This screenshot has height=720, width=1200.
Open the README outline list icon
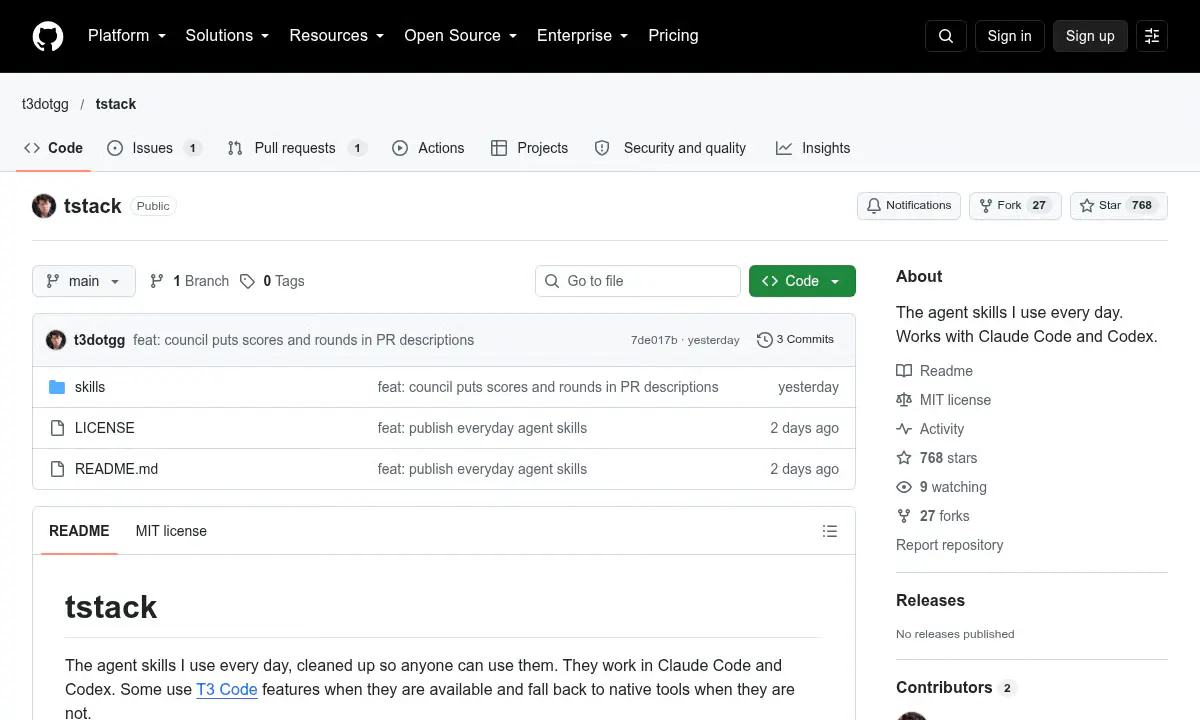[x=830, y=531]
